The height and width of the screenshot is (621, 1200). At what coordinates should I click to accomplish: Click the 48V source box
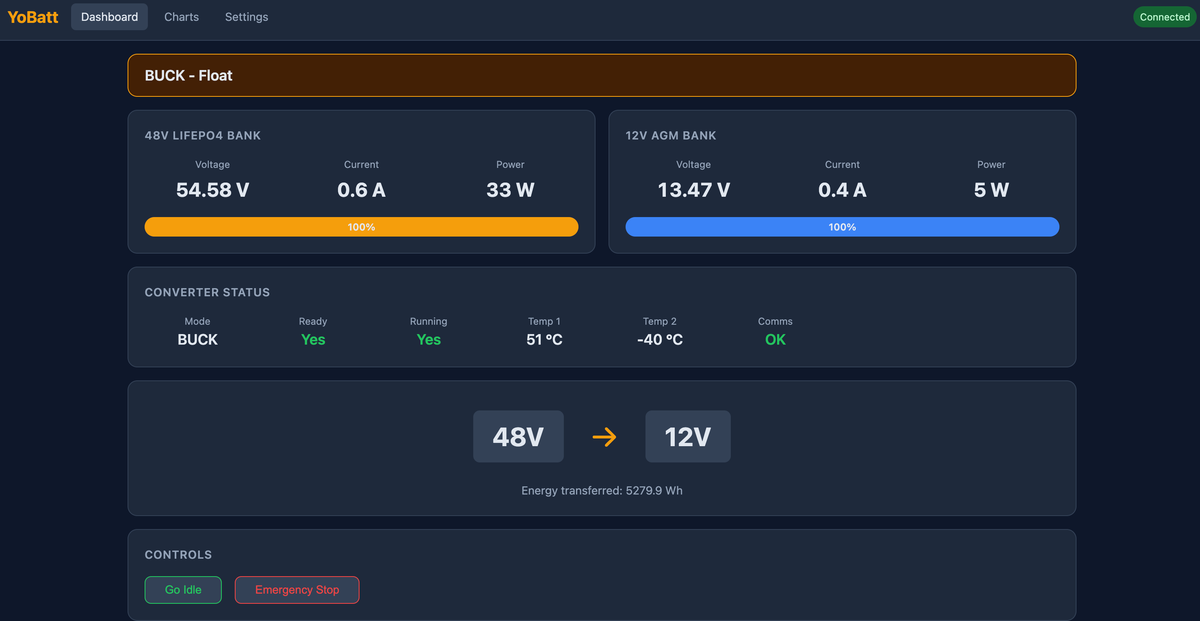[x=518, y=437]
